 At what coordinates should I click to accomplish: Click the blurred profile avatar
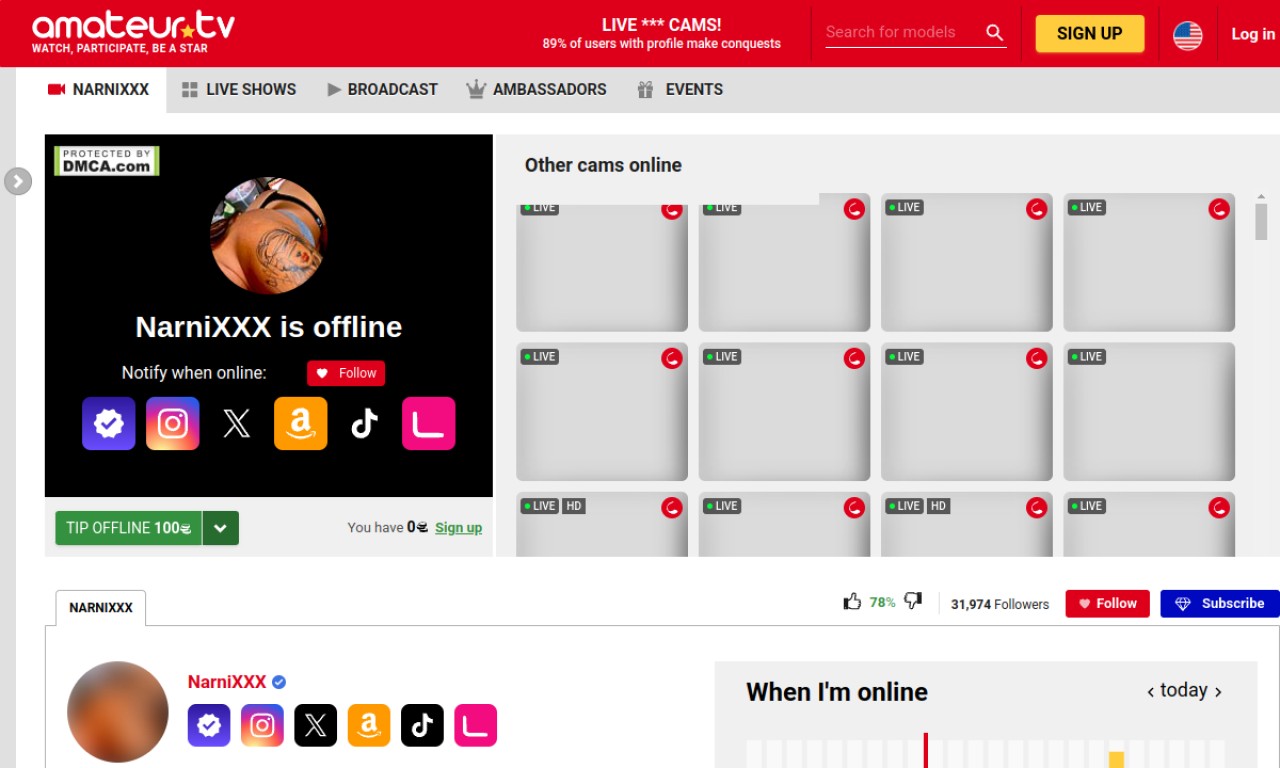pos(118,712)
